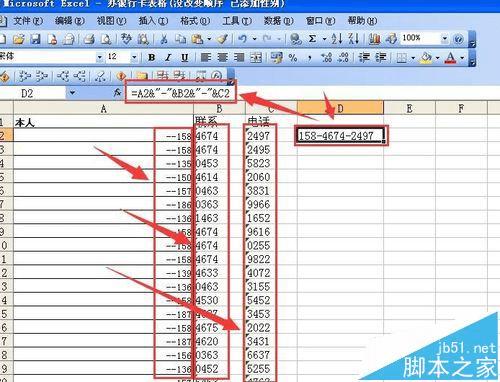Click the Insert Function fx button
The width and height of the screenshot is (500, 382).
click(x=117, y=93)
